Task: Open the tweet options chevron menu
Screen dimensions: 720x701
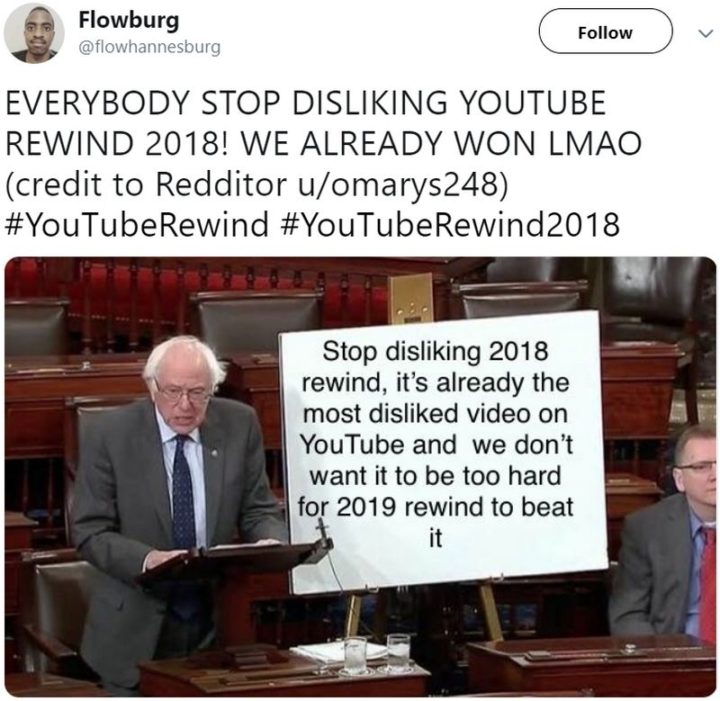Action: coord(705,34)
